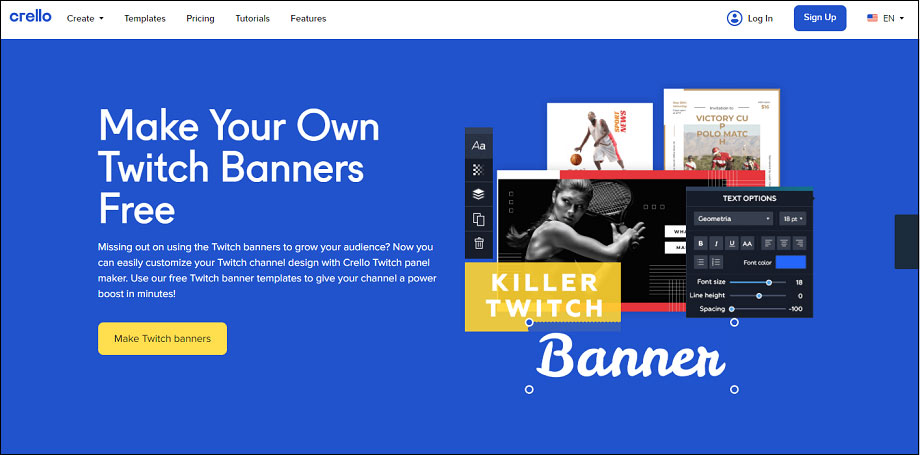The width and height of the screenshot is (920, 455).
Task: Select align left icon in Text Options
Action: pyautogui.click(x=768, y=243)
